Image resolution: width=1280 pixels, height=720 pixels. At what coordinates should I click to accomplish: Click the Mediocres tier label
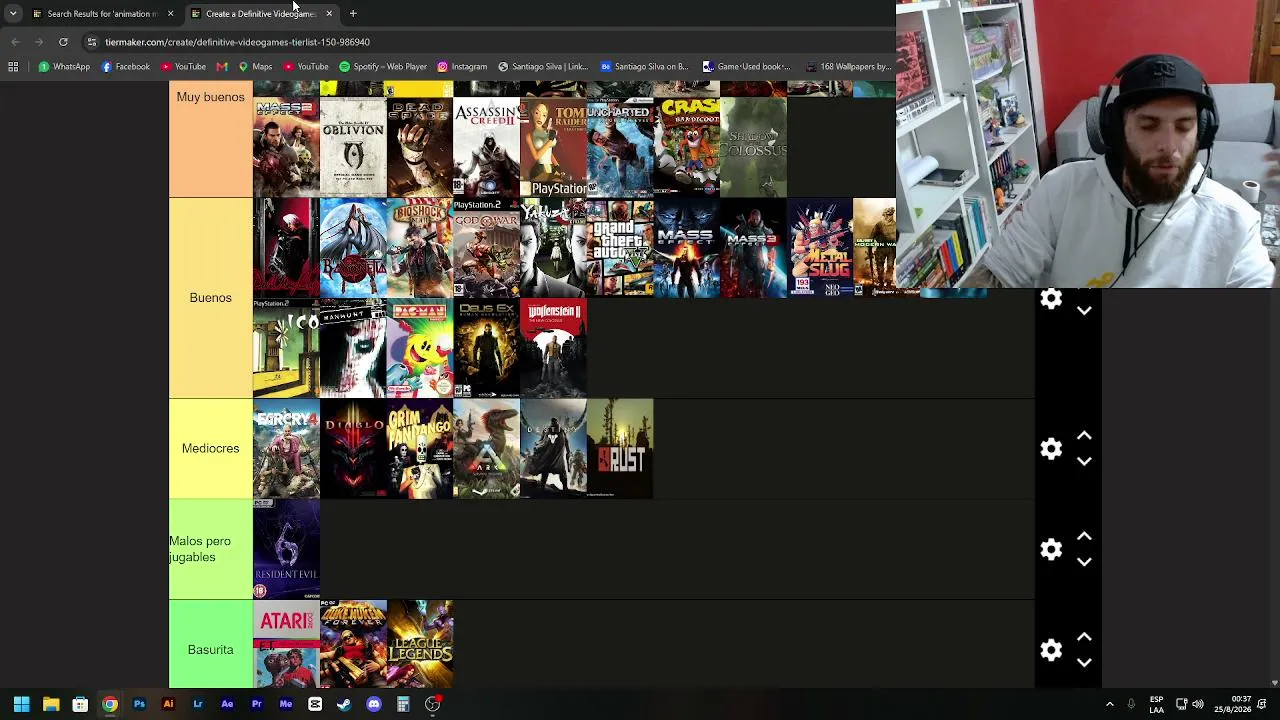210,449
